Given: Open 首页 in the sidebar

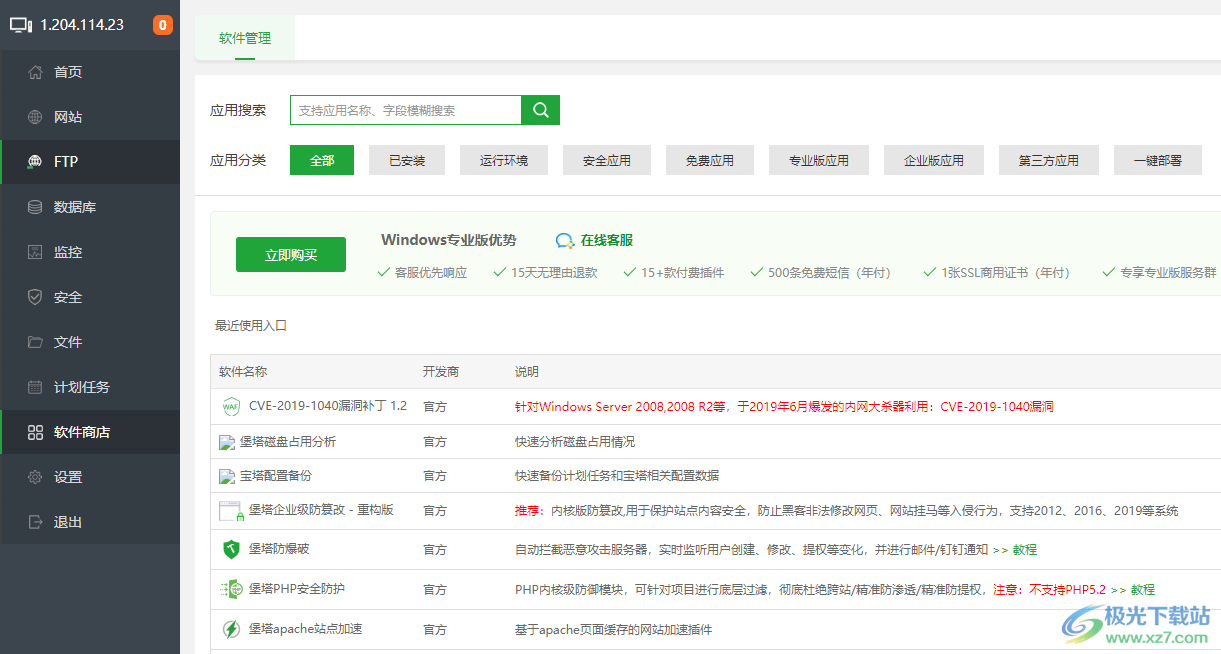Looking at the screenshot, I should point(90,72).
